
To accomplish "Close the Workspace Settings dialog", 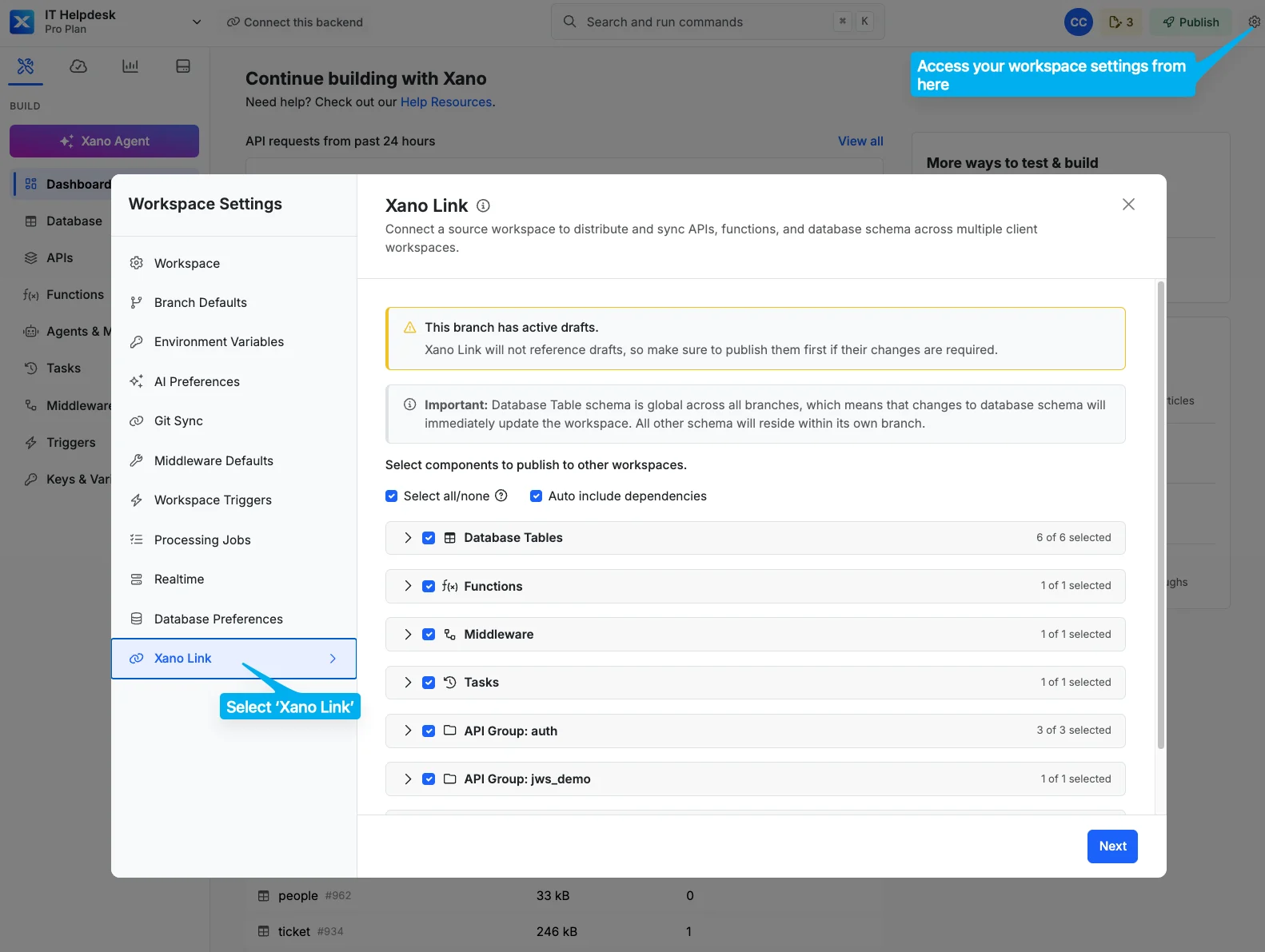I will 1128,204.
